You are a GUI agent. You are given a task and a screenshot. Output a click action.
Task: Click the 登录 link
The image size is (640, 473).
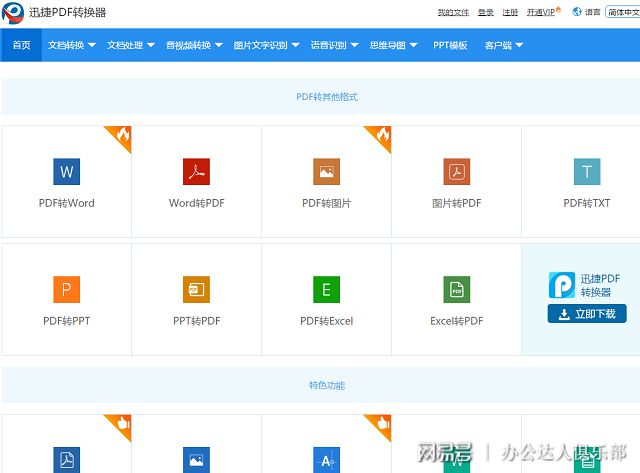(486, 12)
